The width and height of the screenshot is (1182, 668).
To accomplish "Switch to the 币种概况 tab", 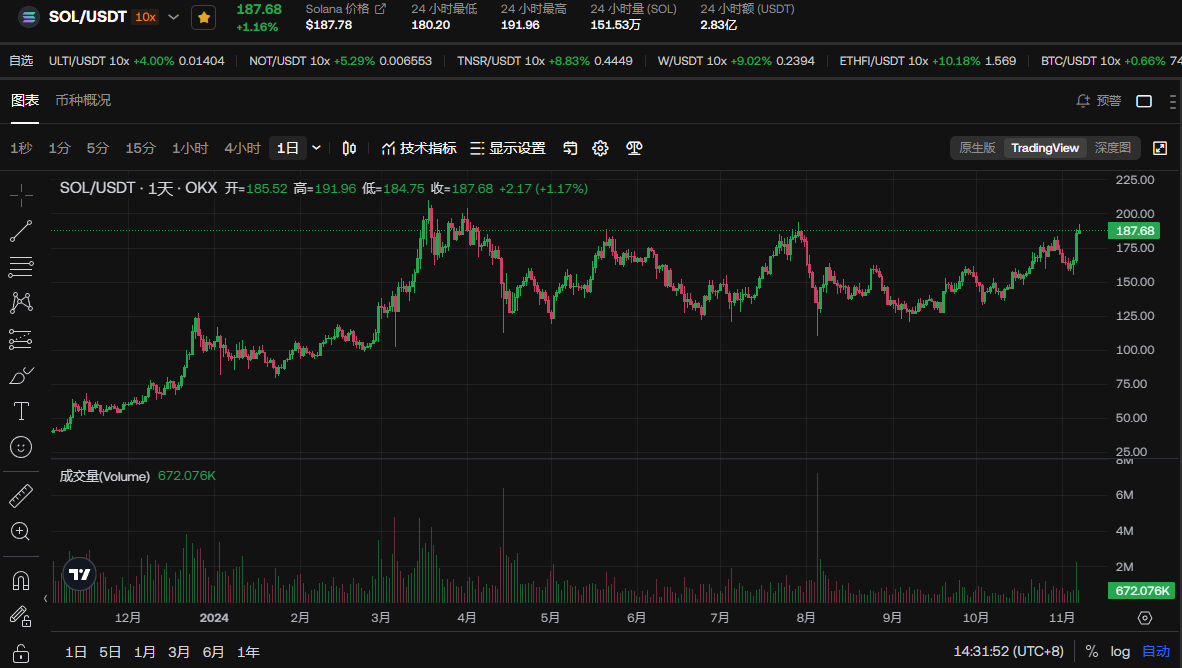I will pyautogui.click(x=83, y=100).
